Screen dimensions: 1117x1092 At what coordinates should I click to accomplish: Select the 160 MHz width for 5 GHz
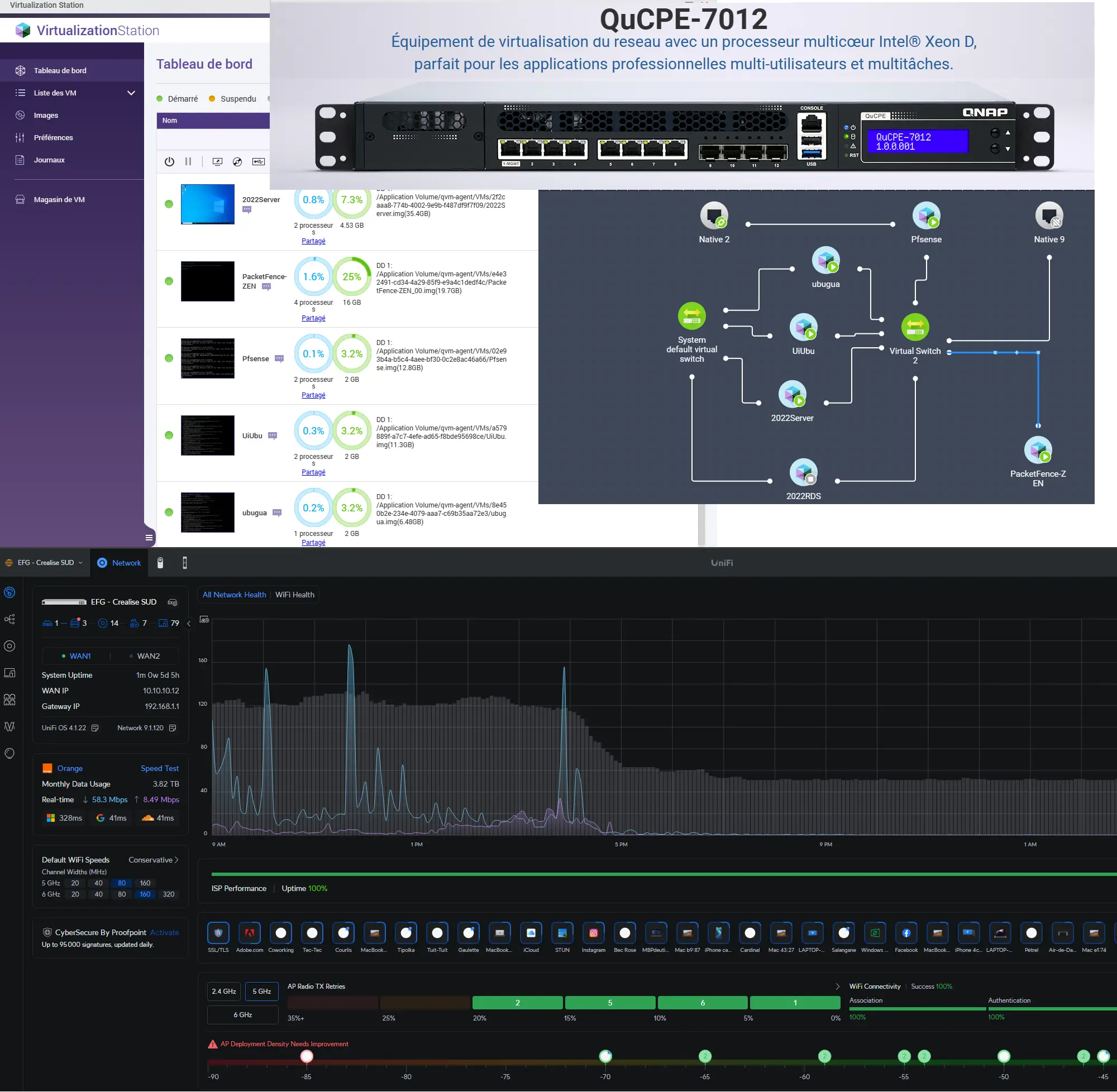point(145,883)
